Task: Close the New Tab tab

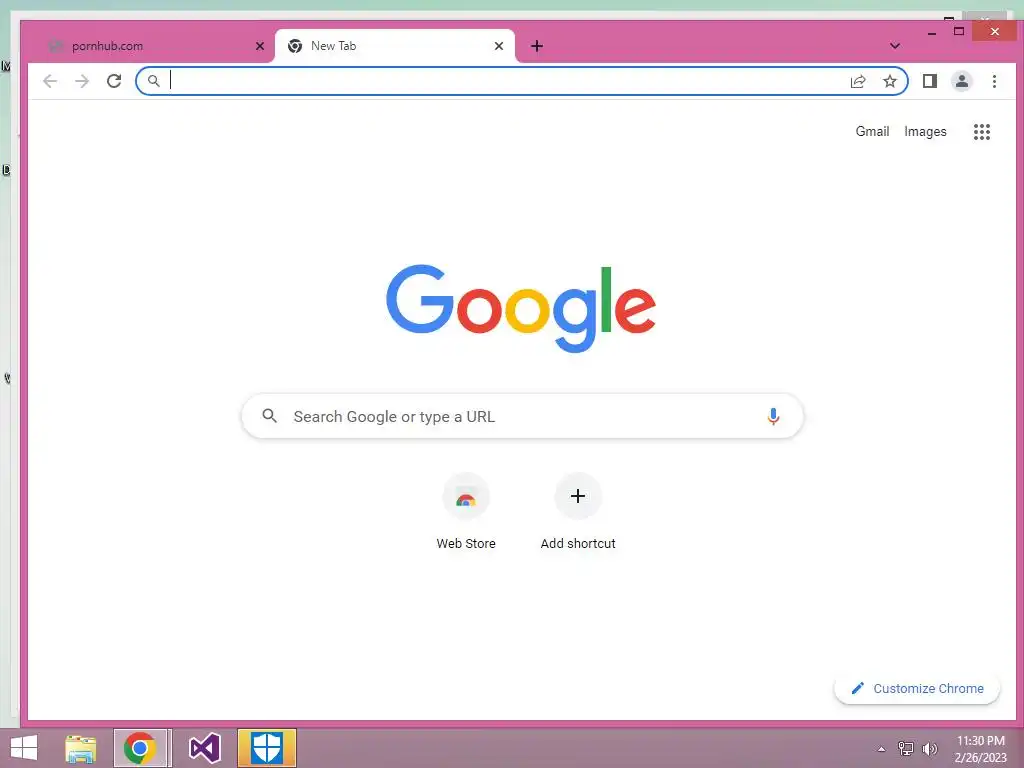Action: (x=499, y=46)
